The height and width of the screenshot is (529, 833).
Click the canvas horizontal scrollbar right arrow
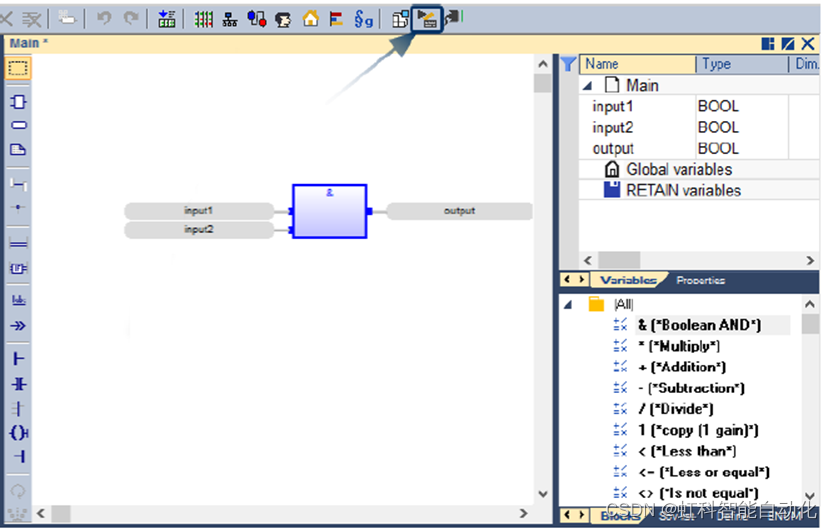point(524,513)
